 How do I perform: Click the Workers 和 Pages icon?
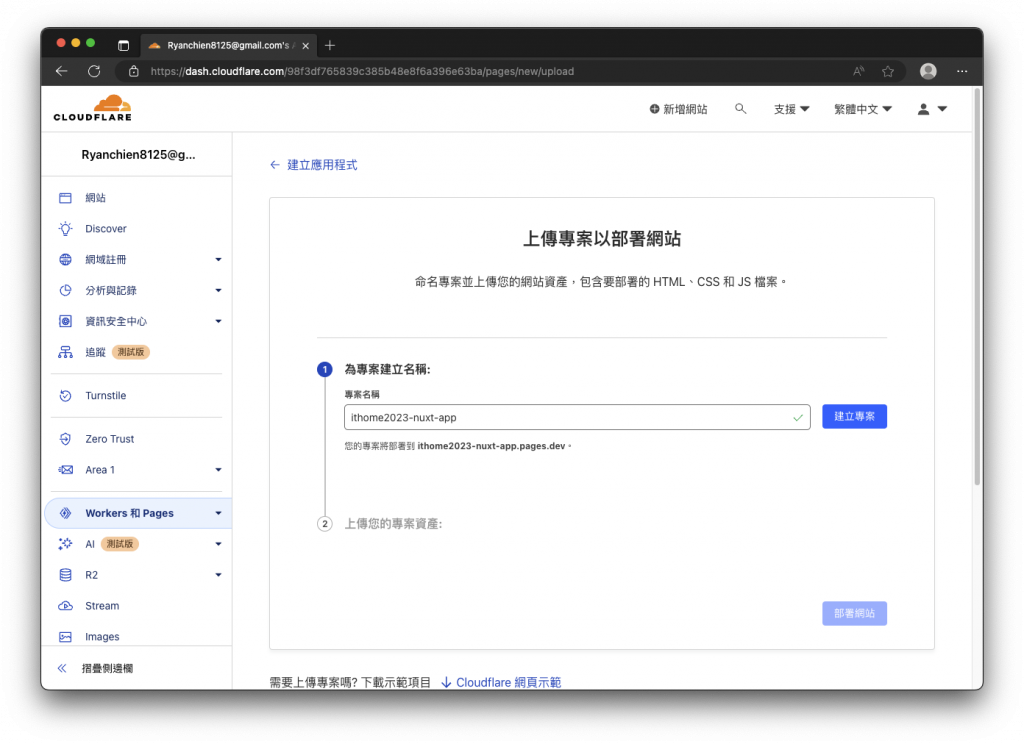65,513
